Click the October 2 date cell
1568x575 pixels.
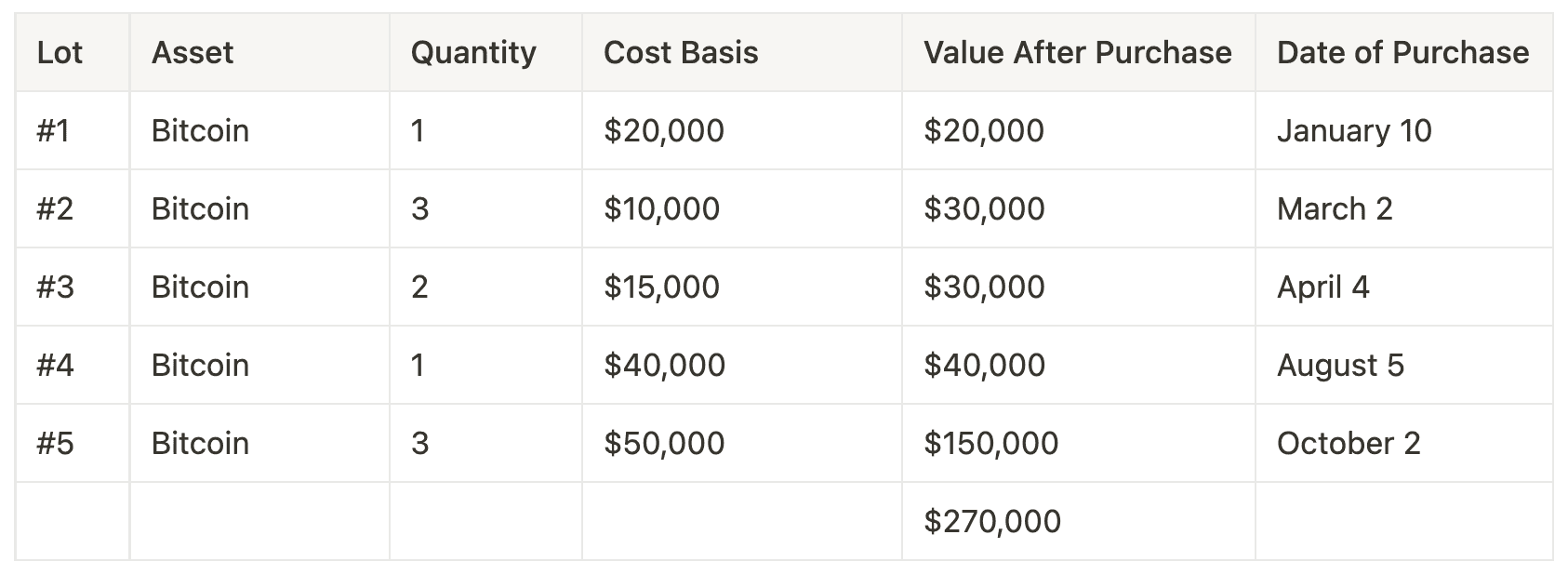pyautogui.click(x=1349, y=444)
